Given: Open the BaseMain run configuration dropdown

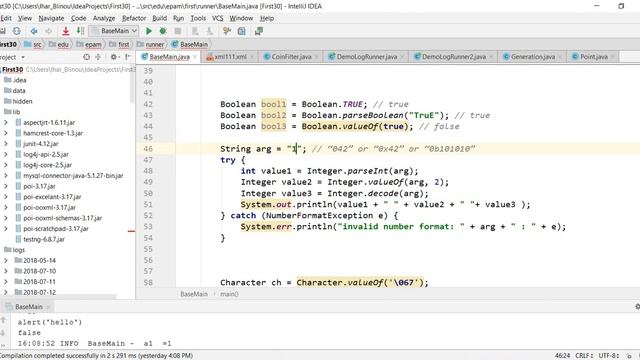Looking at the screenshot, I should (114, 31).
